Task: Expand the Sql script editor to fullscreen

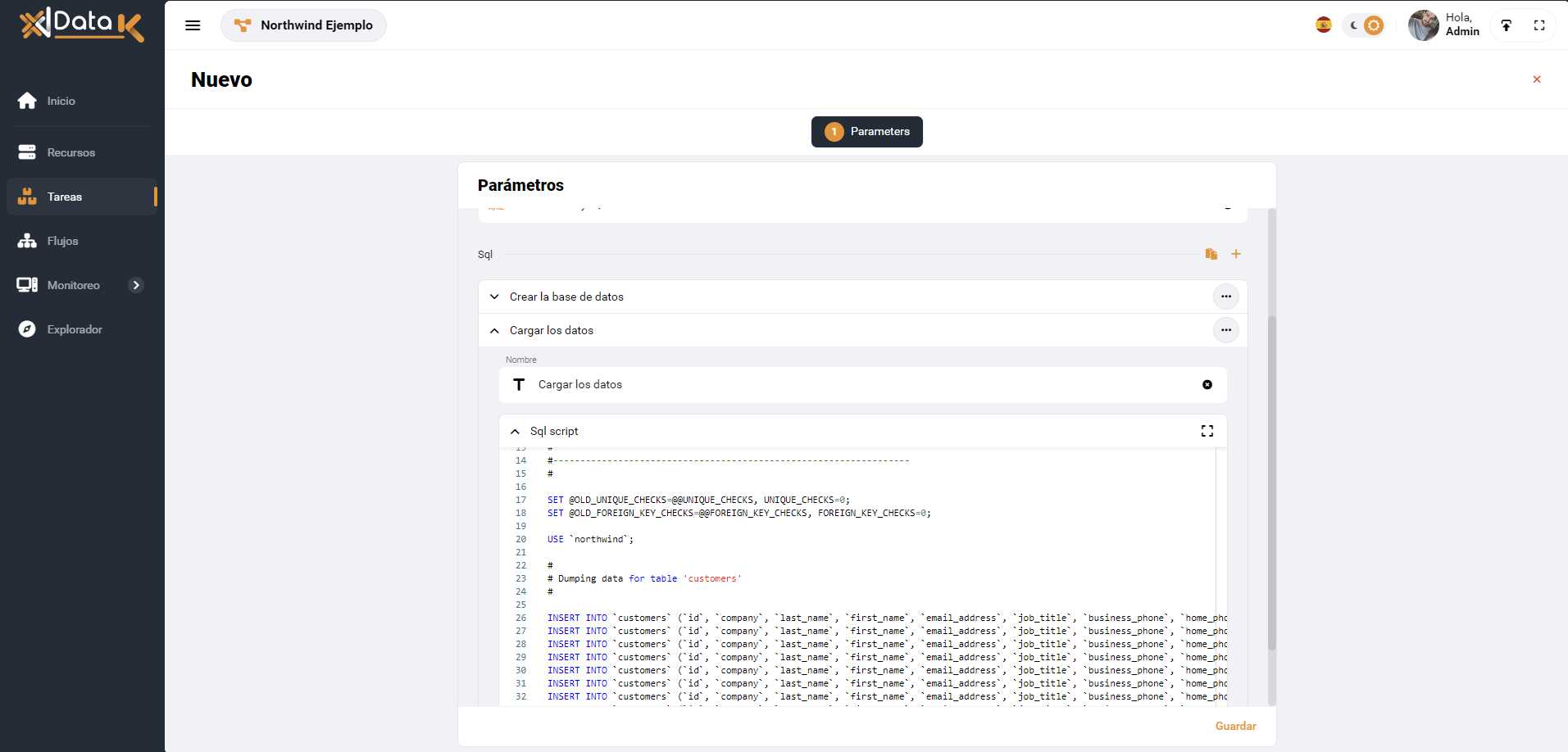Action: tap(1207, 431)
